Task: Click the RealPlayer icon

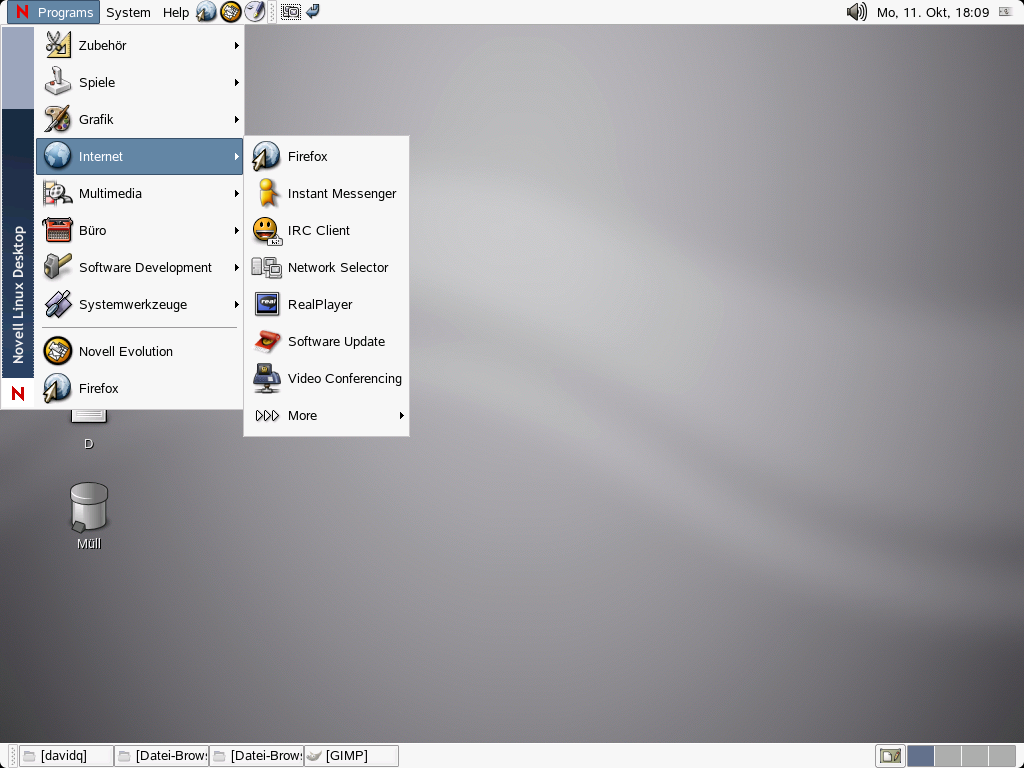Action: coord(266,304)
